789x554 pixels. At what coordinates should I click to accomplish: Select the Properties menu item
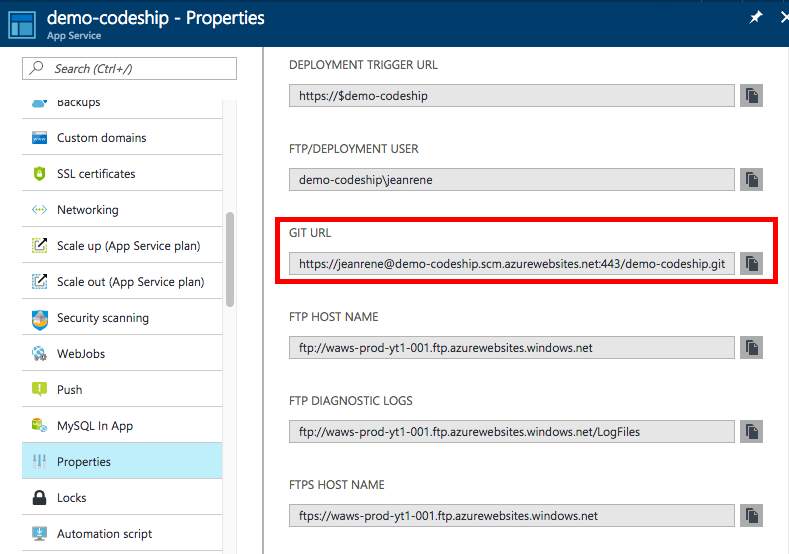coord(122,461)
